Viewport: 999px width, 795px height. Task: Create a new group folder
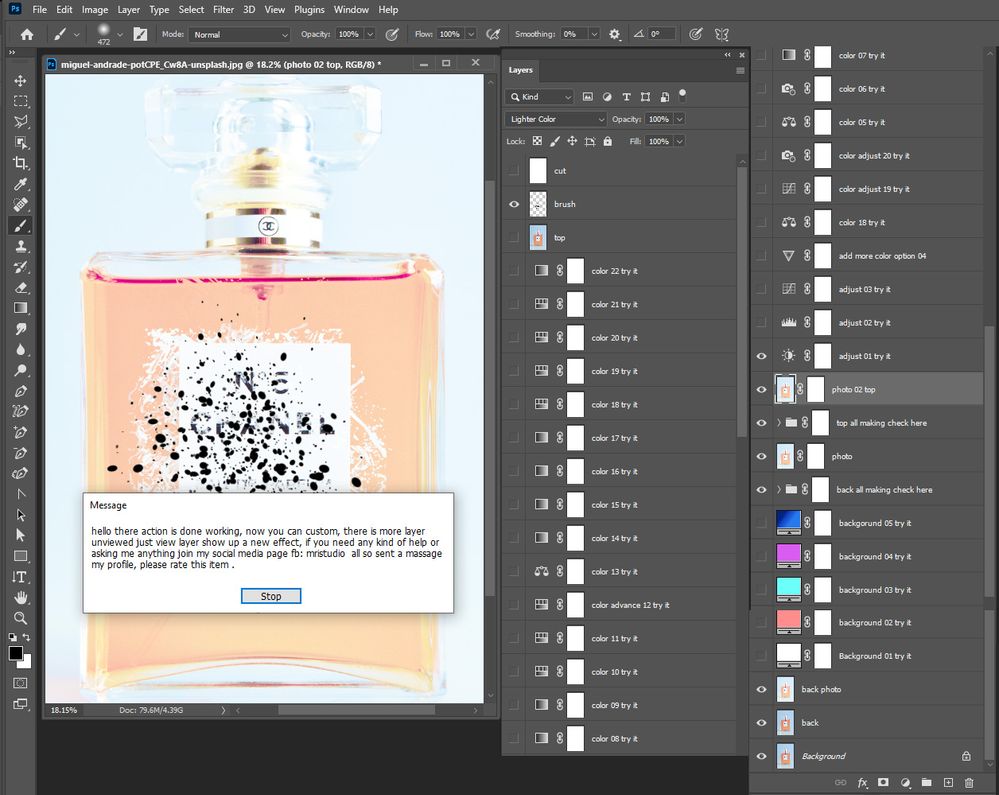(x=926, y=783)
